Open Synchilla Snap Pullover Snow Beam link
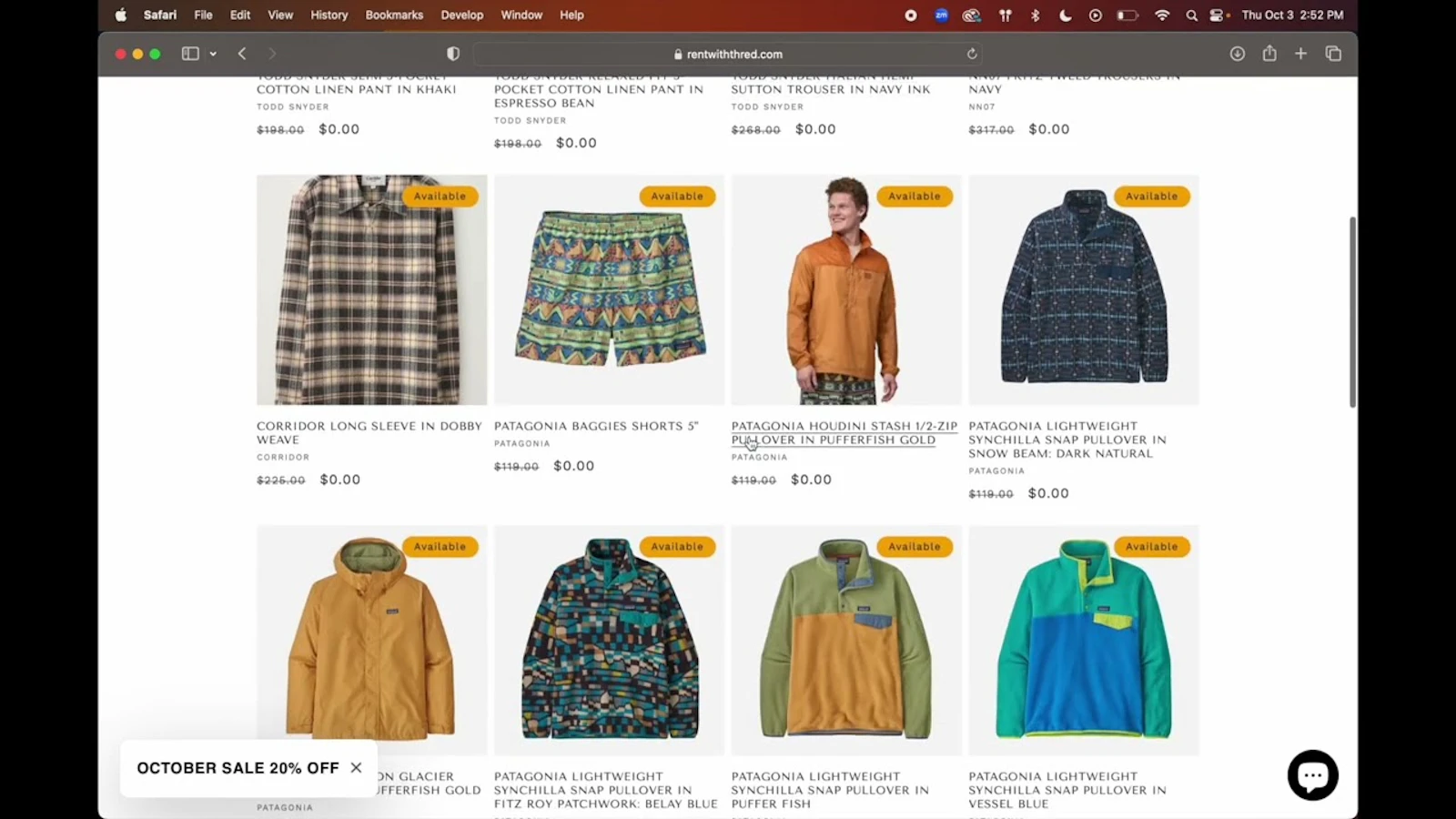 [x=1067, y=440]
